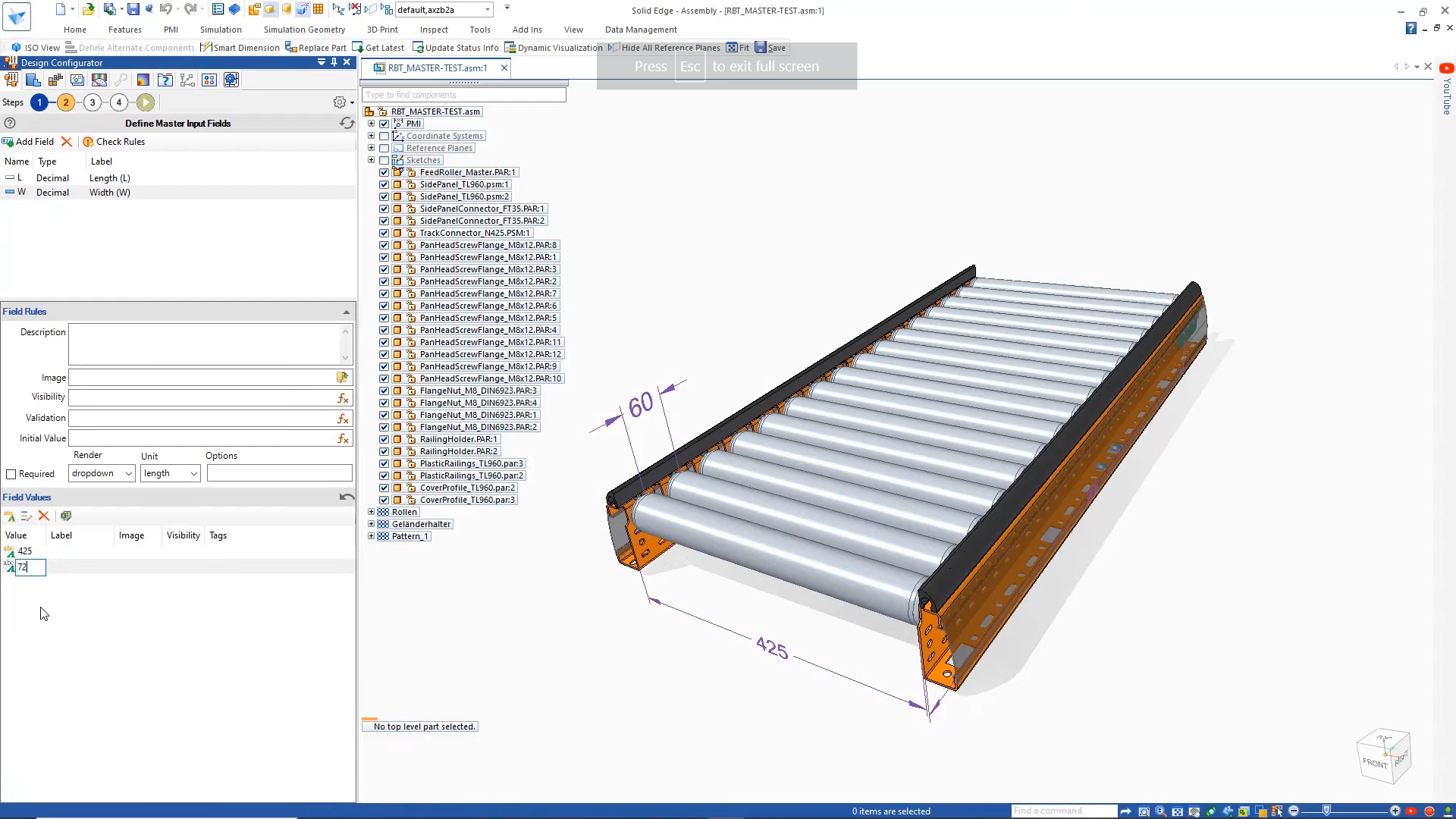This screenshot has height=819, width=1456.
Task: Check the Required option in Field Rules
Action: tap(11, 473)
